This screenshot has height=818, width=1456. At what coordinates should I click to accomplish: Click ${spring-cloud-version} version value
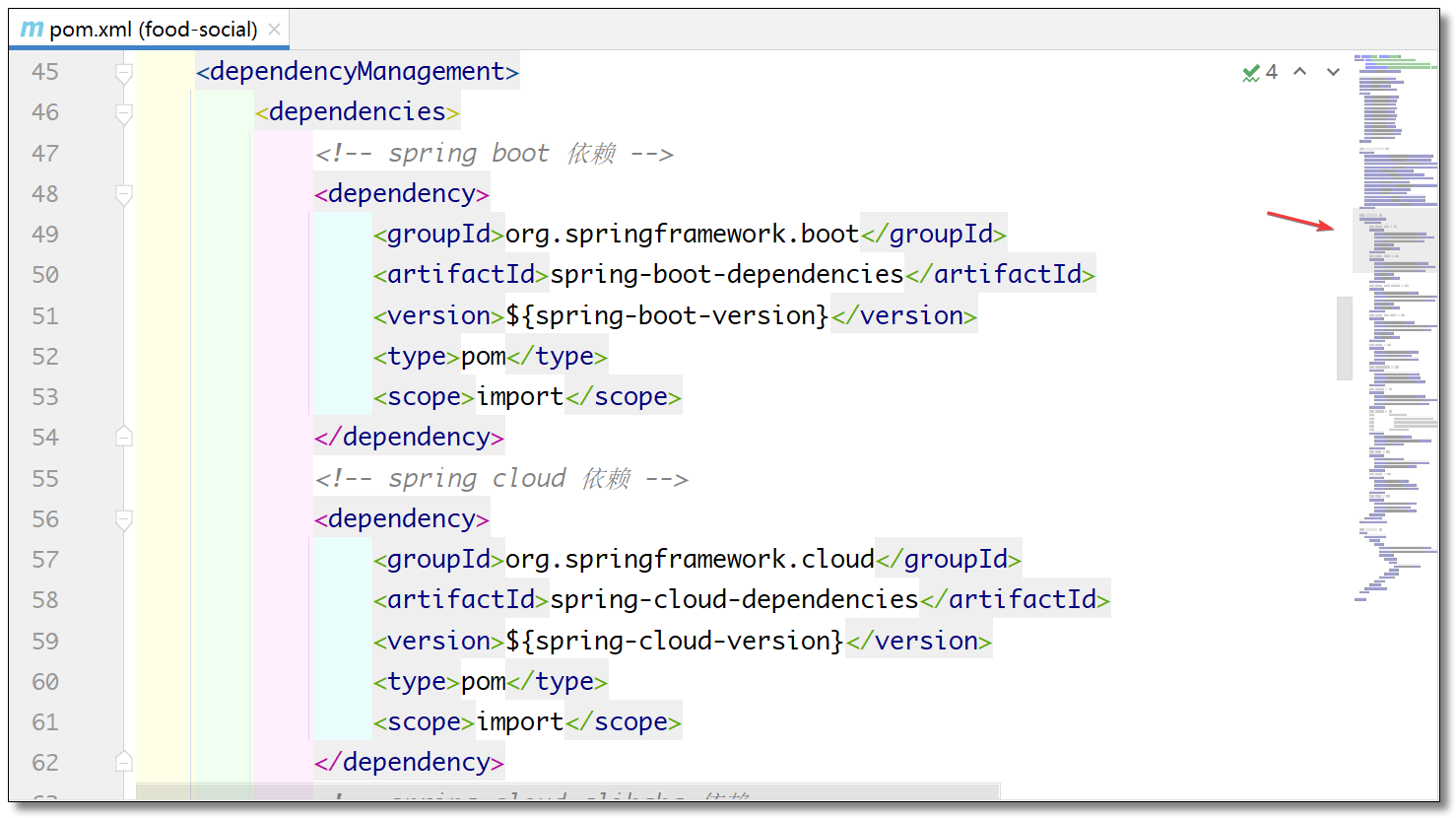pyautogui.click(x=675, y=642)
